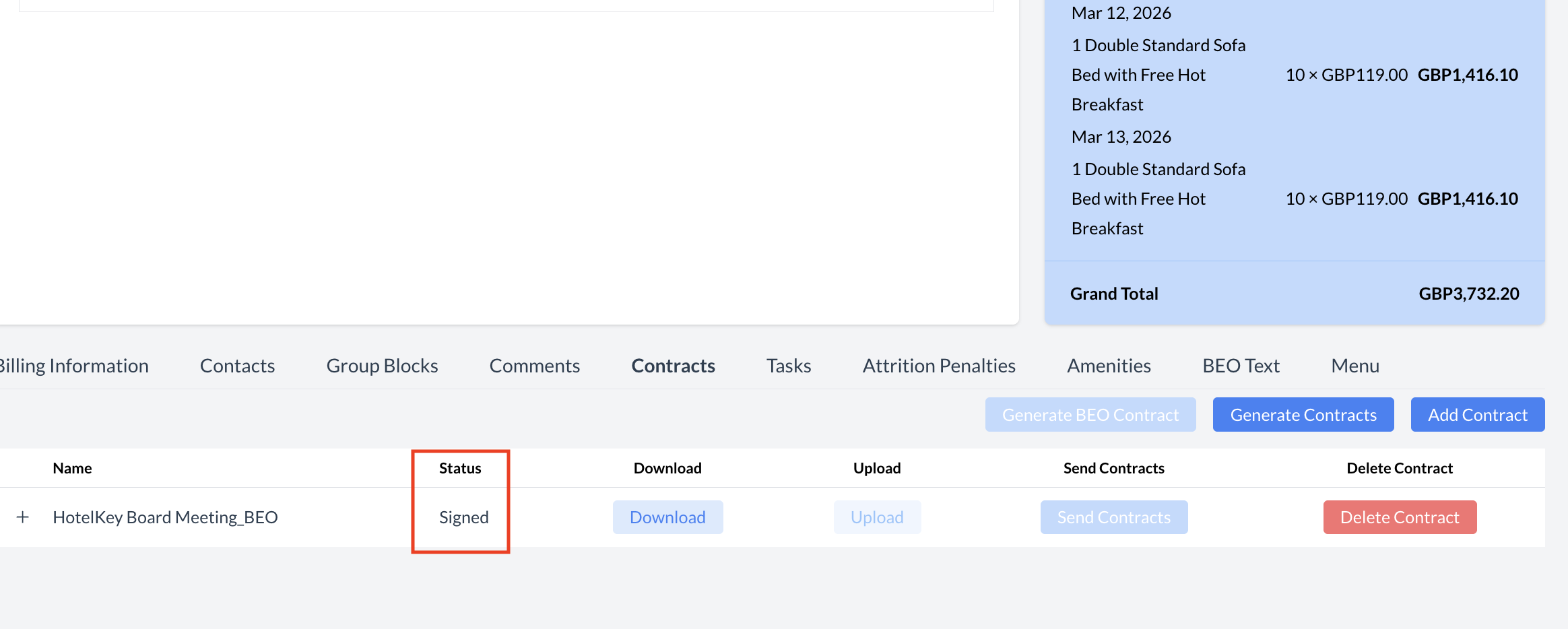Open the Tasks tab
The height and width of the screenshot is (629, 1568).
788,366
